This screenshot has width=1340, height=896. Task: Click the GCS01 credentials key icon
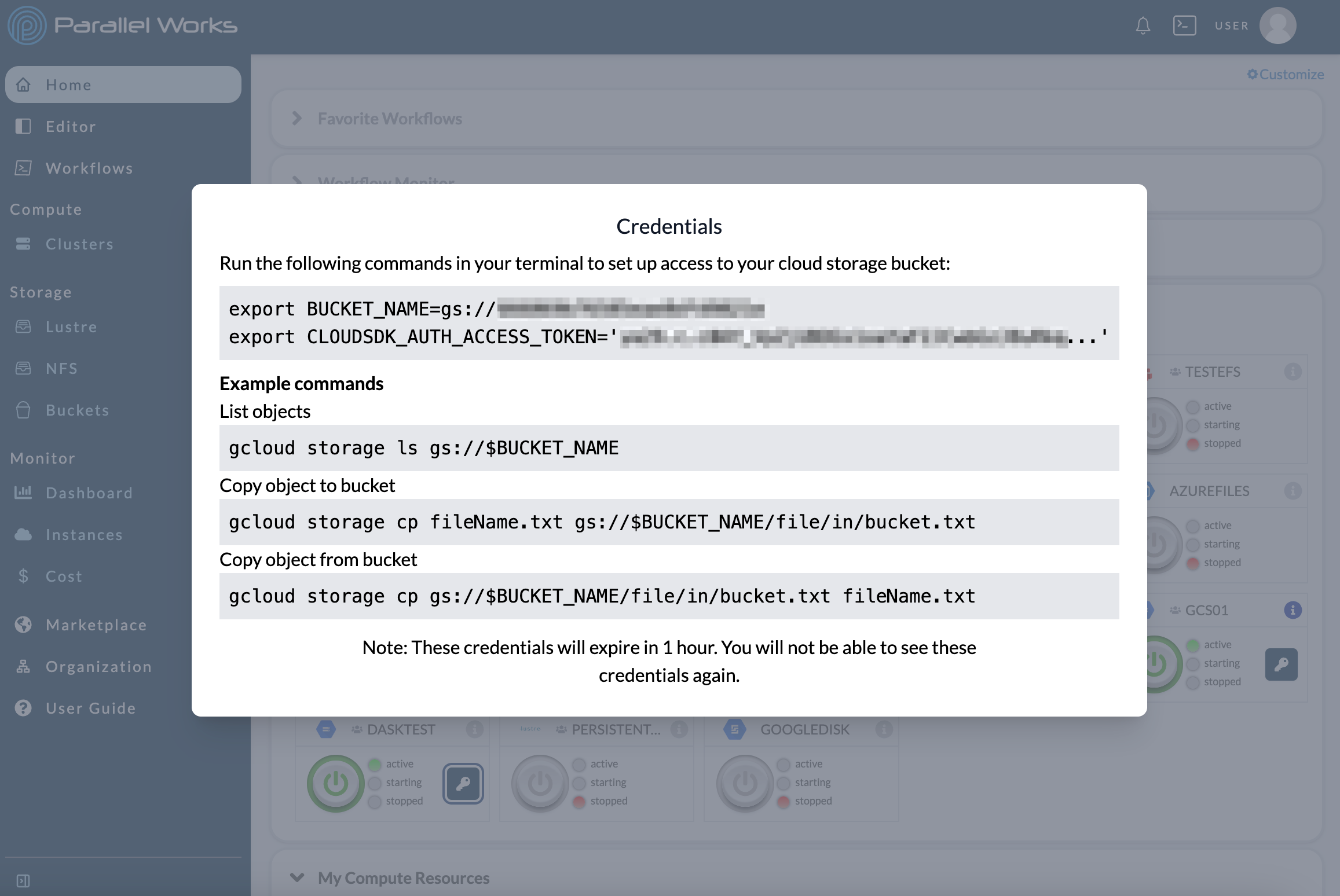1282,663
